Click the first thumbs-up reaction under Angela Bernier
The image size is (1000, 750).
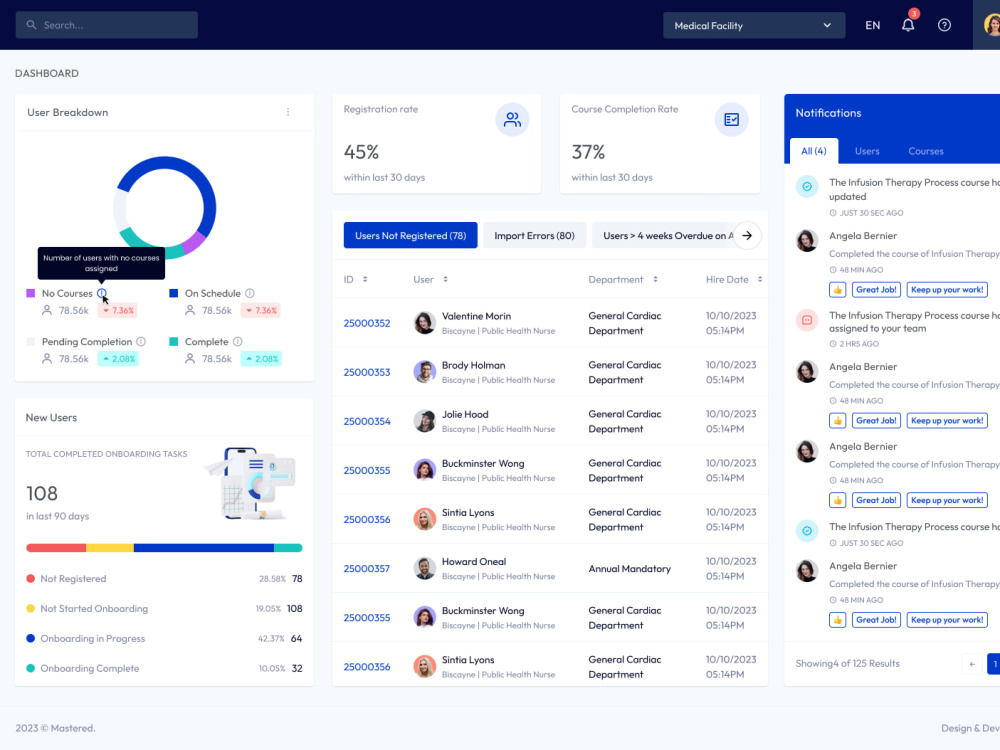[837, 290]
